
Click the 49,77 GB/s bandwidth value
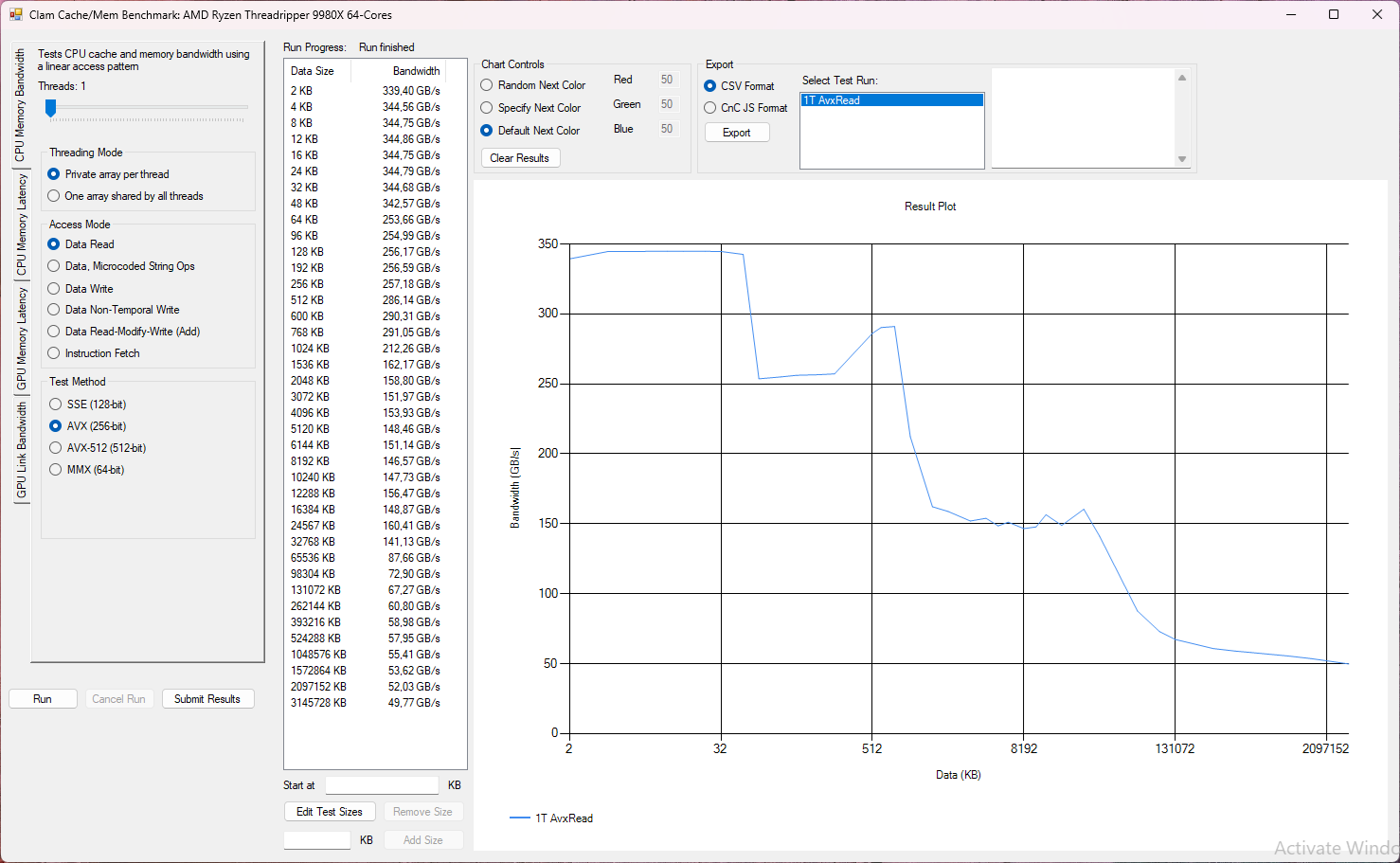point(414,703)
